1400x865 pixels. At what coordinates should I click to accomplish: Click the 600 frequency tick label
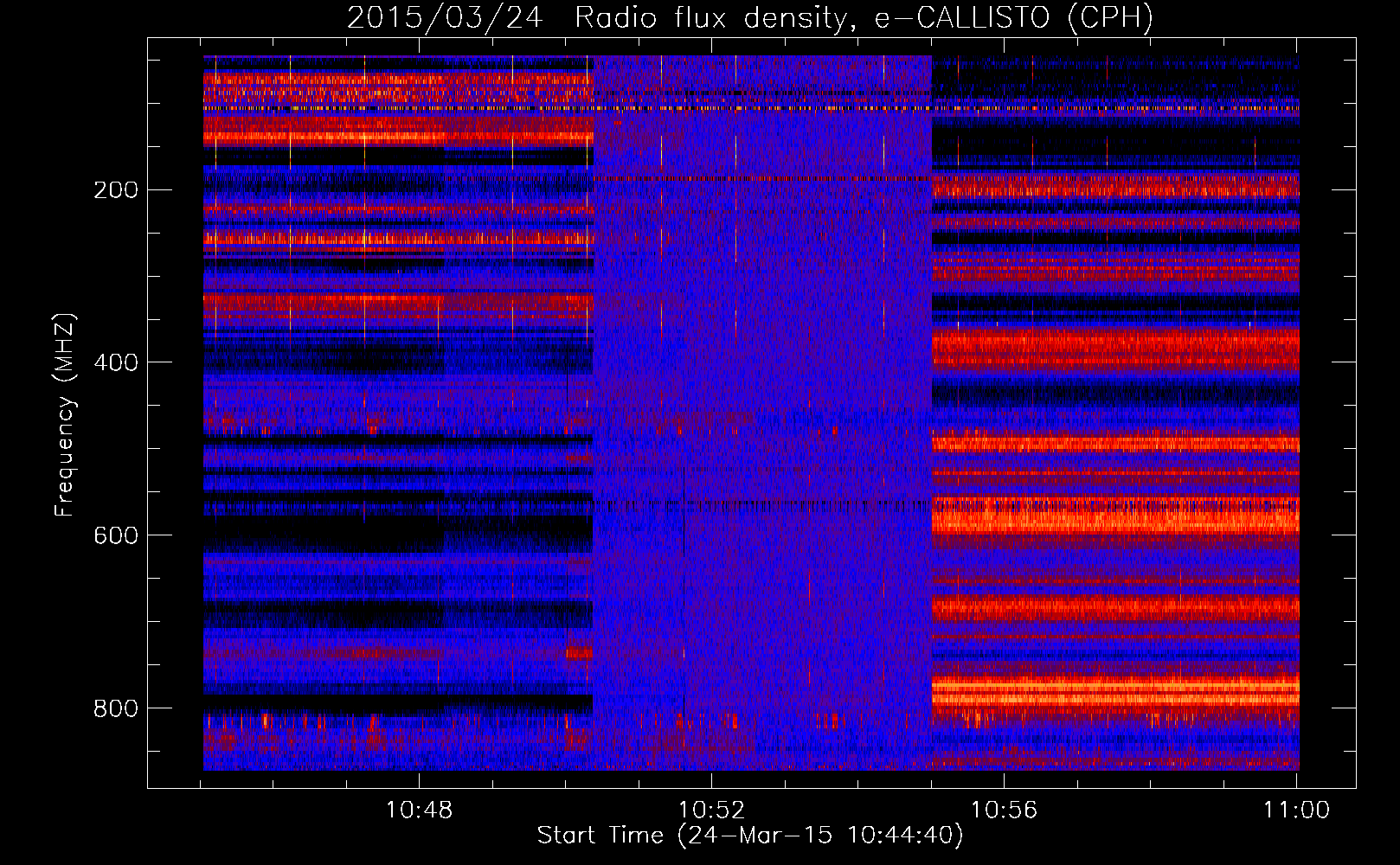click(x=116, y=535)
